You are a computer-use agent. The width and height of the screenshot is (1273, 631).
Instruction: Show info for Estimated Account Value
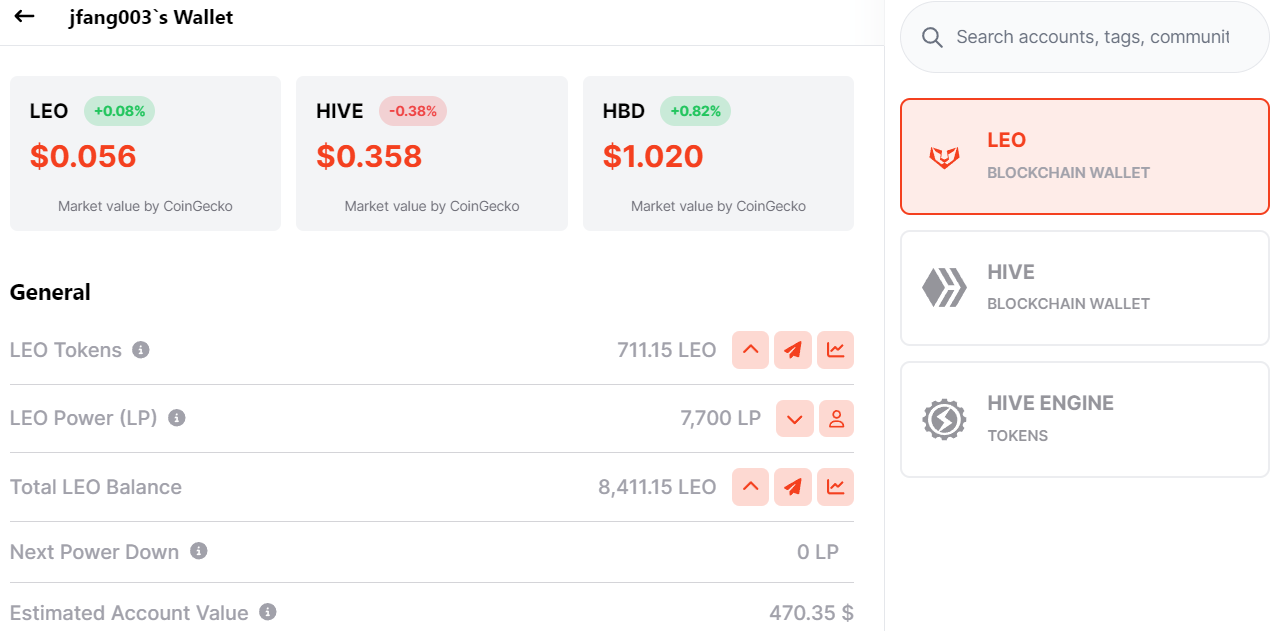tap(268, 612)
